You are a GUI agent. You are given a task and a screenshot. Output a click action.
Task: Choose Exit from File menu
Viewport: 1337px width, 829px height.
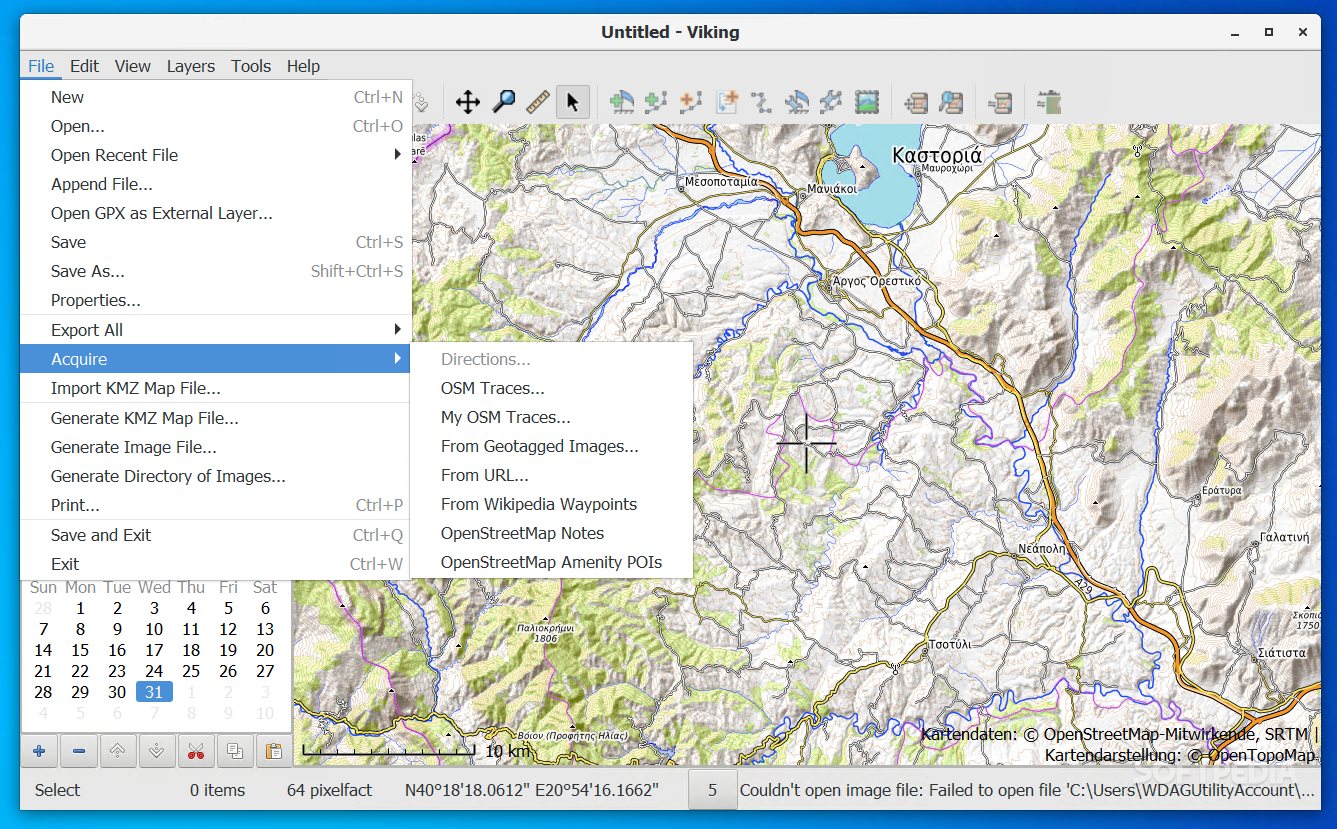pos(216,564)
